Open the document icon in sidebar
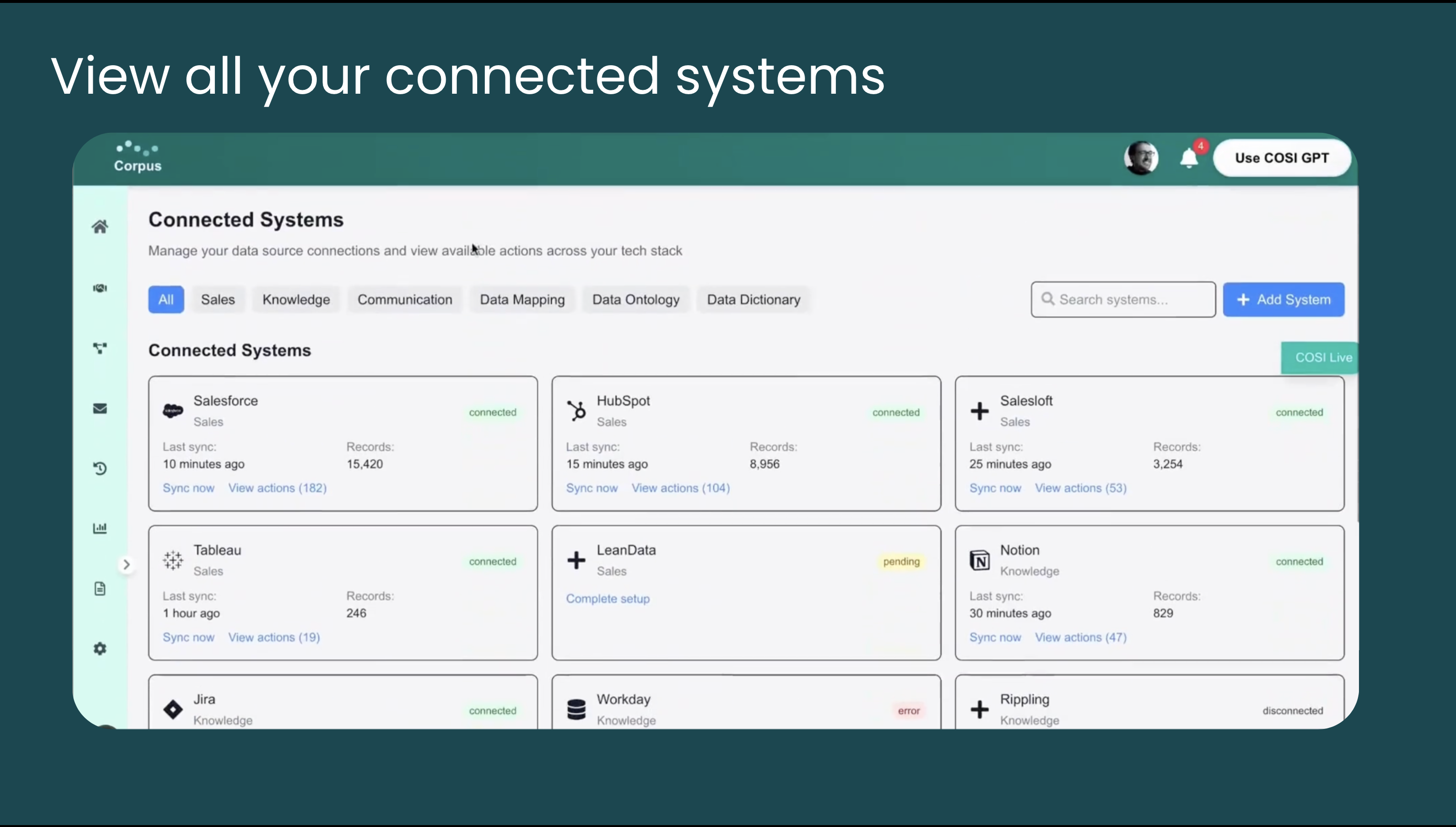This screenshot has height=827, width=1456. (100, 588)
